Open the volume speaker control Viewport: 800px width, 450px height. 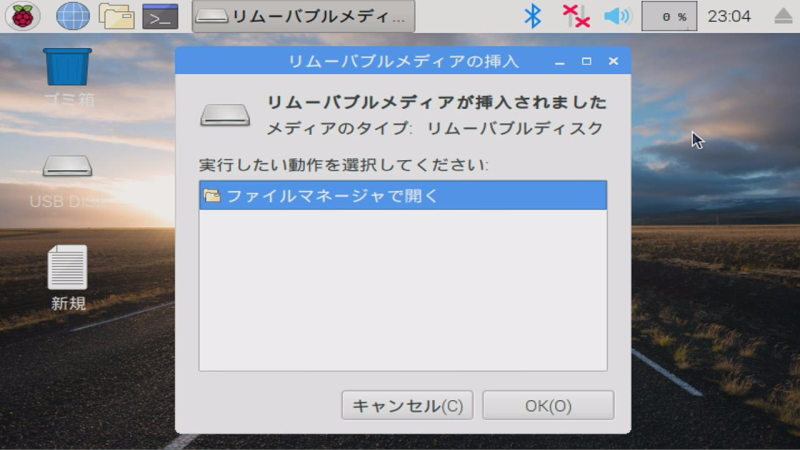coord(617,16)
